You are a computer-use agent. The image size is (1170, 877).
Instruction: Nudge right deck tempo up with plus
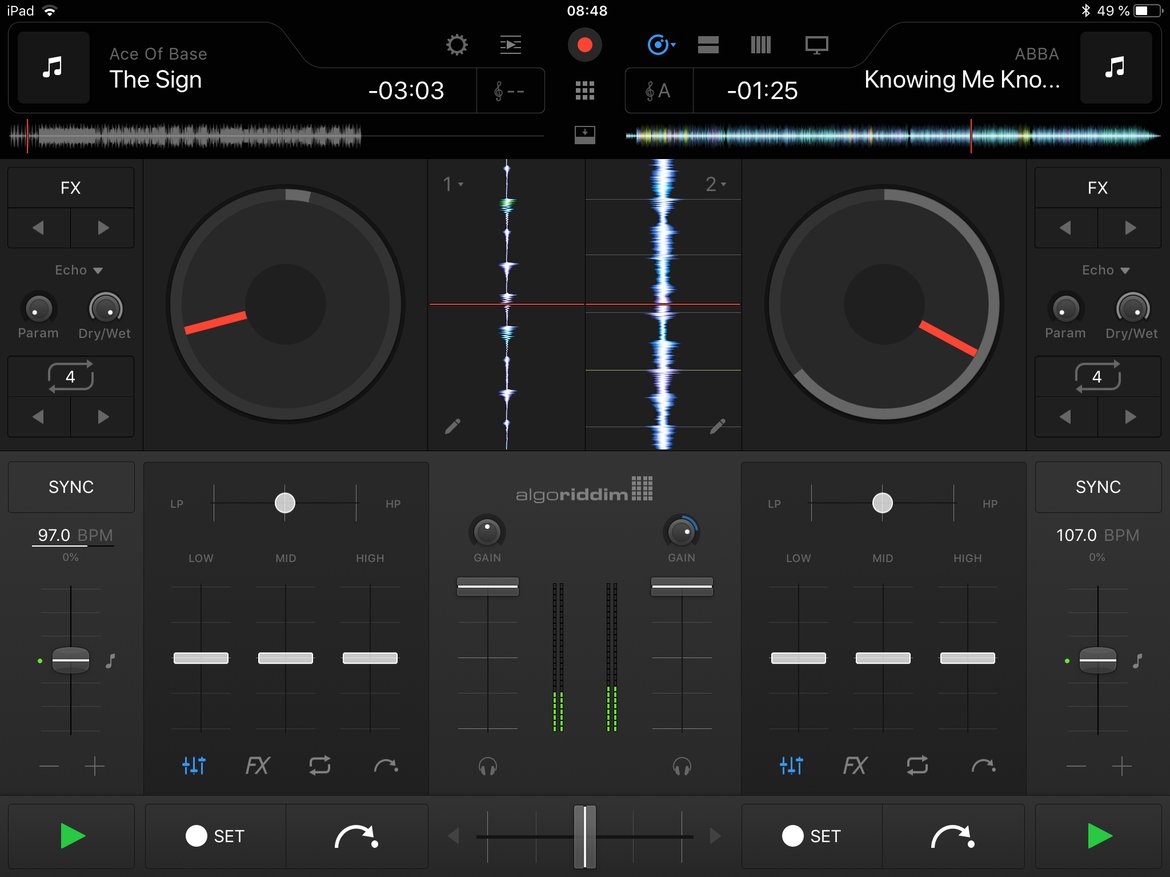[1122, 766]
